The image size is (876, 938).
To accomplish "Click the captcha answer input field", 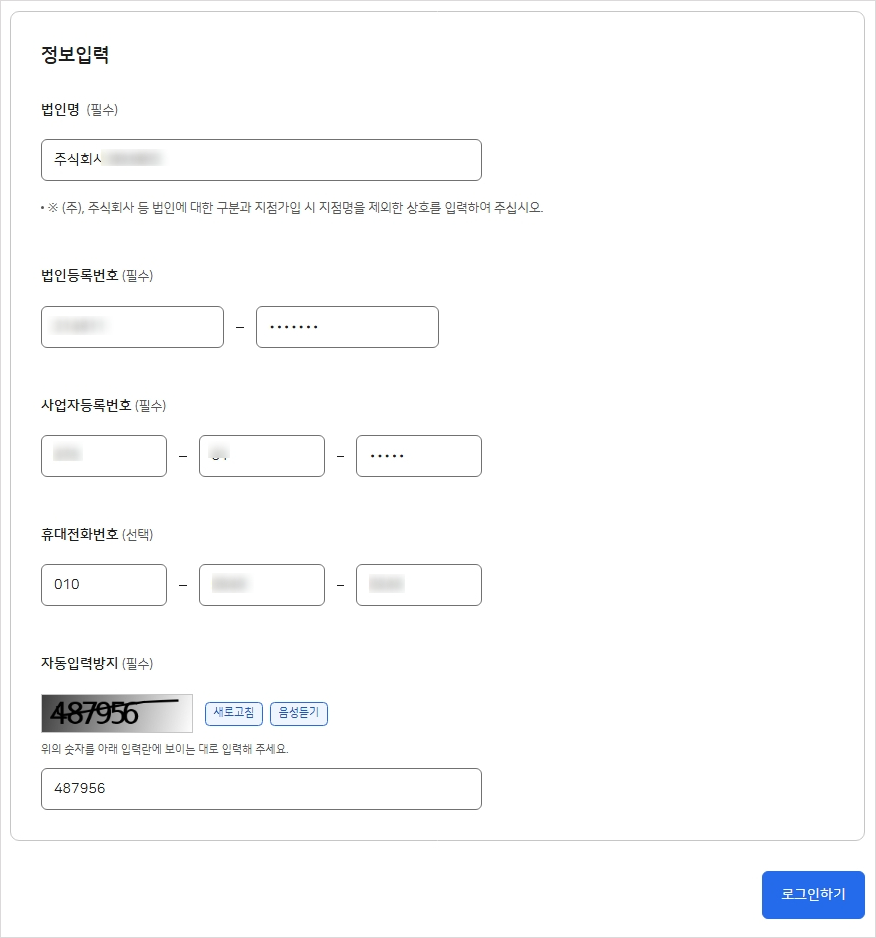I will point(261,788).
